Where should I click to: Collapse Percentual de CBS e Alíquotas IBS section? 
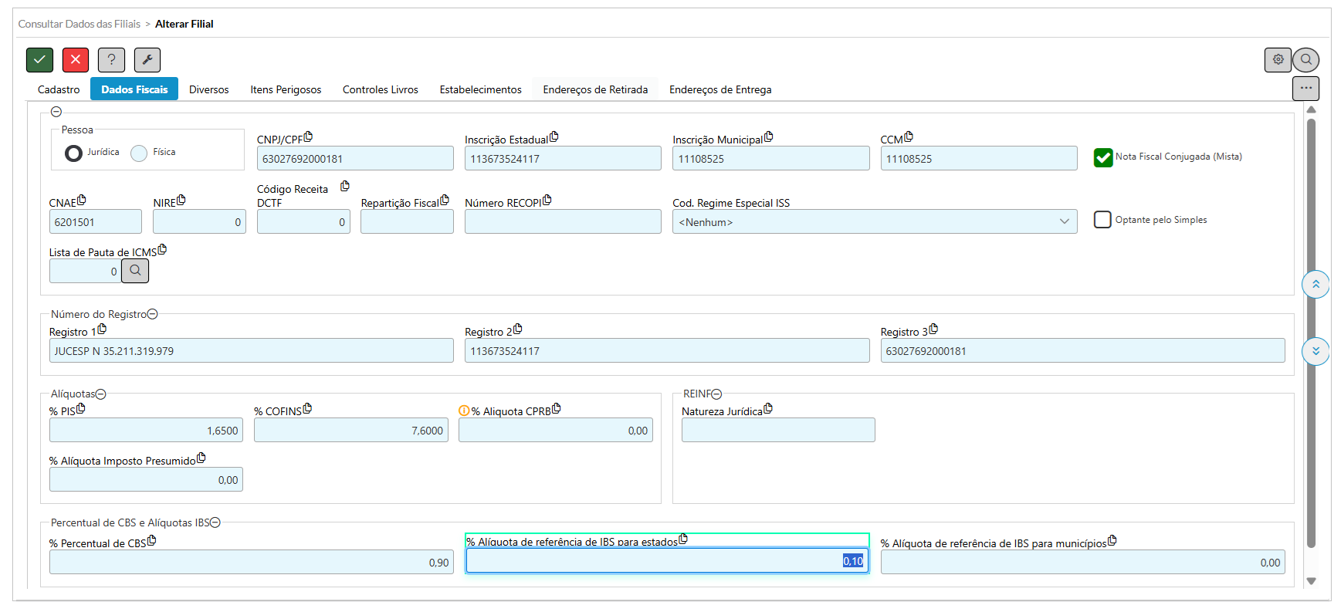(215, 522)
